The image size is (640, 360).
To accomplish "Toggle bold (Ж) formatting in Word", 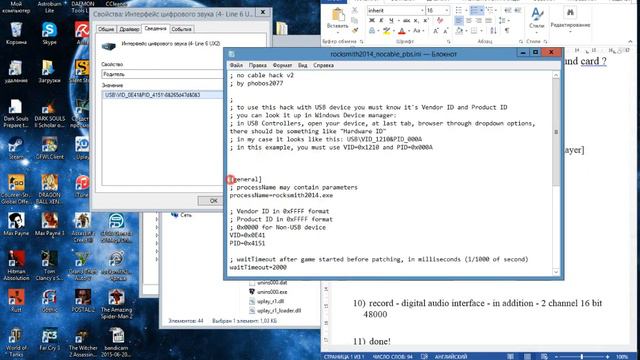I will 372,20.
